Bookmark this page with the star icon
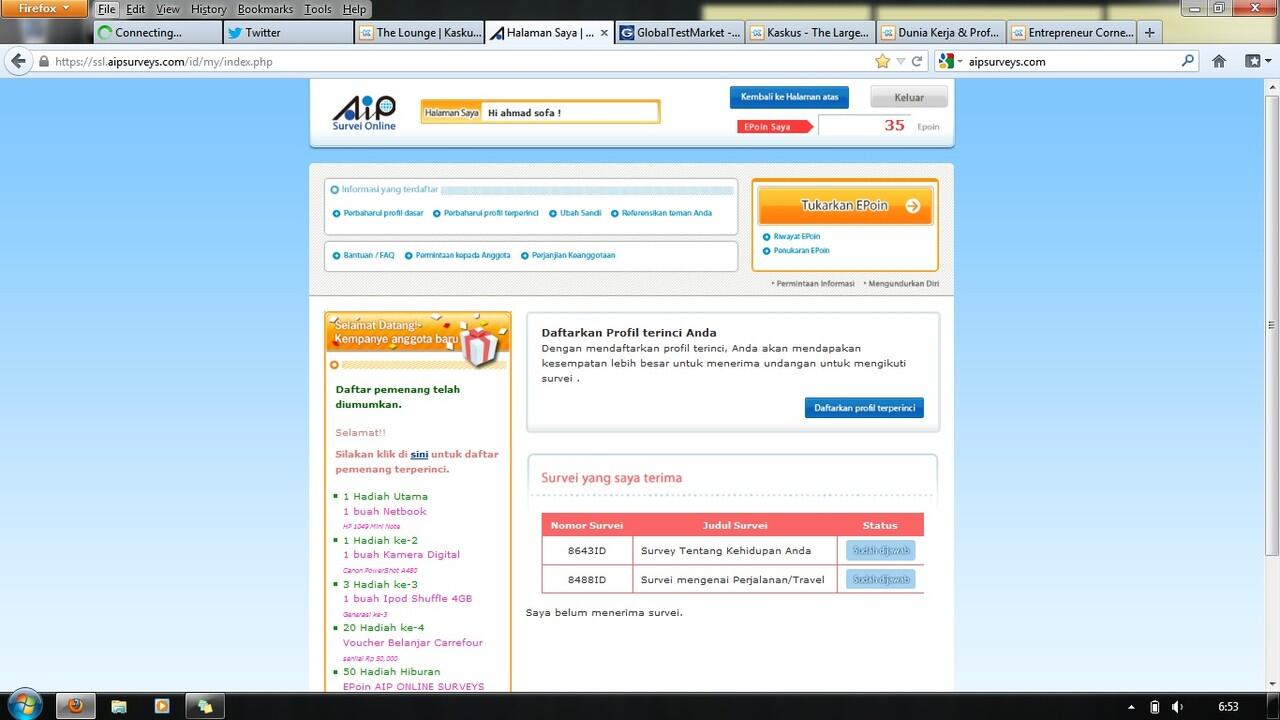Image resolution: width=1280 pixels, height=720 pixels. click(x=882, y=61)
